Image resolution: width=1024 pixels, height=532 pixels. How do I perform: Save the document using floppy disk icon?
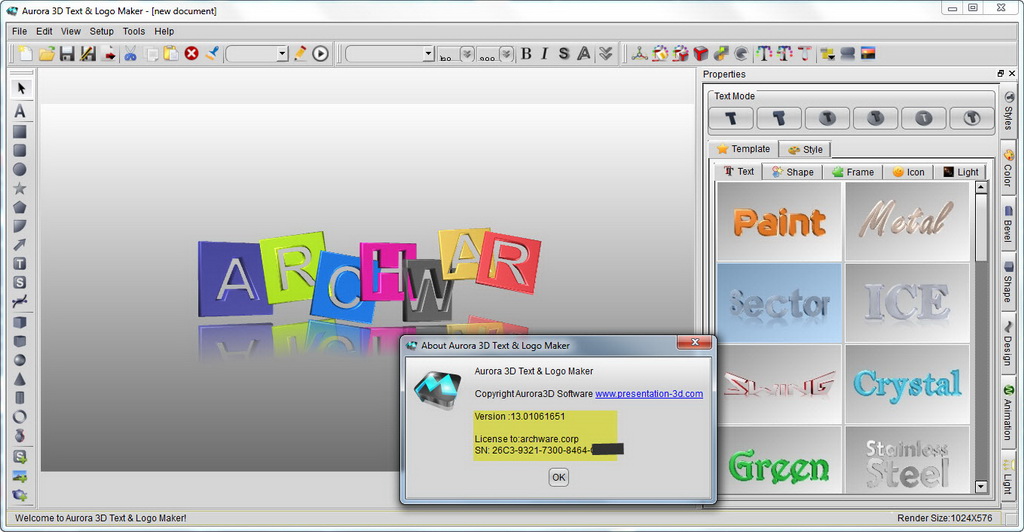tap(67, 54)
